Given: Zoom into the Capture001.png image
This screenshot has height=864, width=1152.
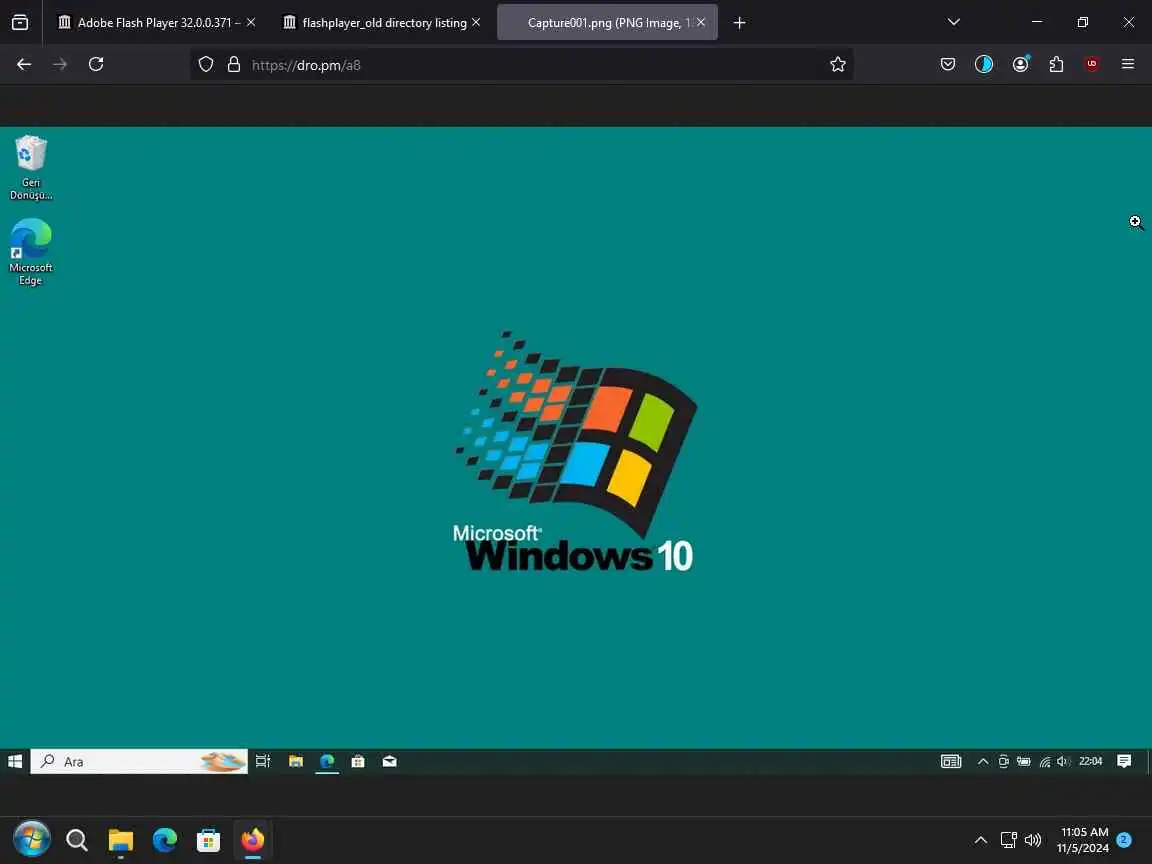Looking at the screenshot, I should point(576,449).
